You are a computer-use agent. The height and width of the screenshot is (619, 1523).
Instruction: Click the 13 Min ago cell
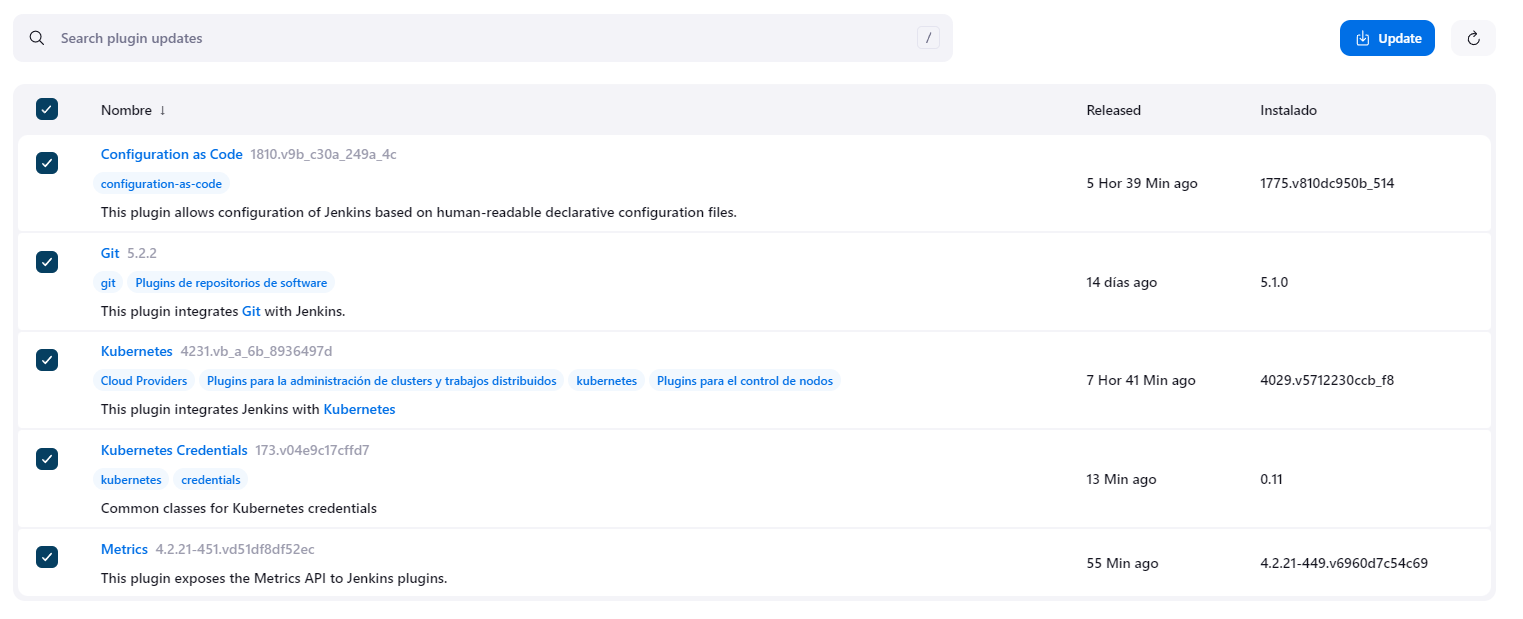click(1121, 480)
